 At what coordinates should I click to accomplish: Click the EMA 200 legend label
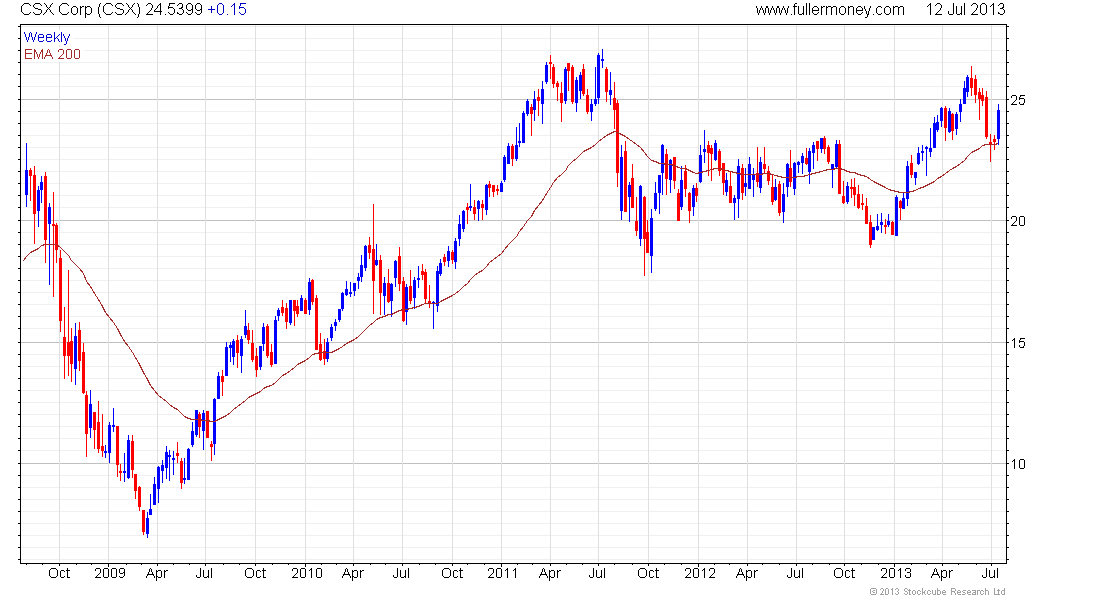click(52, 54)
